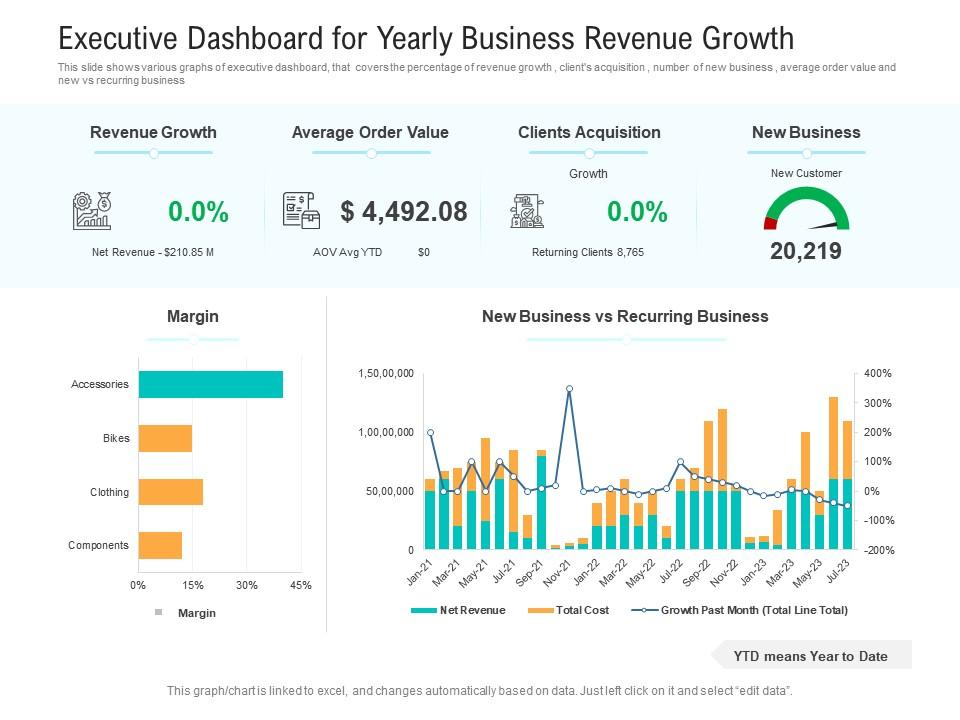Click the 20,219 new customer count
960x720 pixels.
[806, 251]
